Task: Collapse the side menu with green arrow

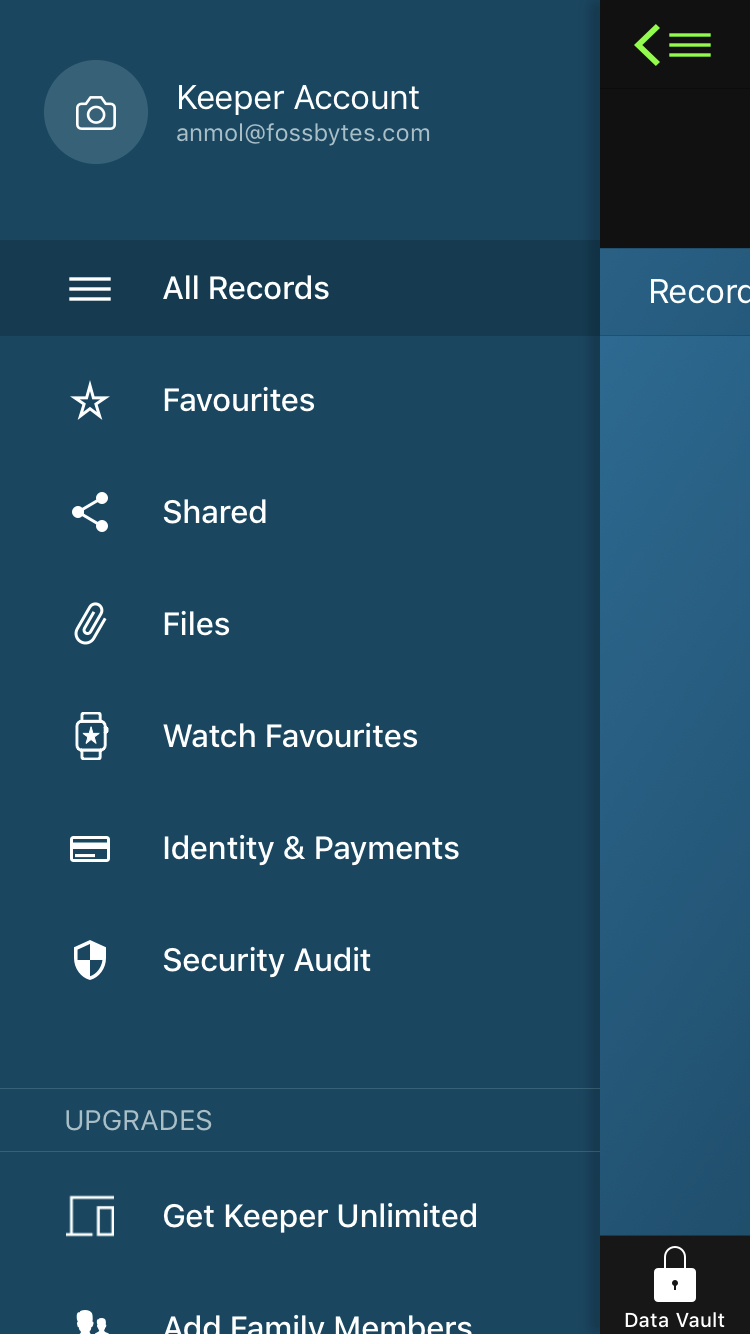Action: 672,45
